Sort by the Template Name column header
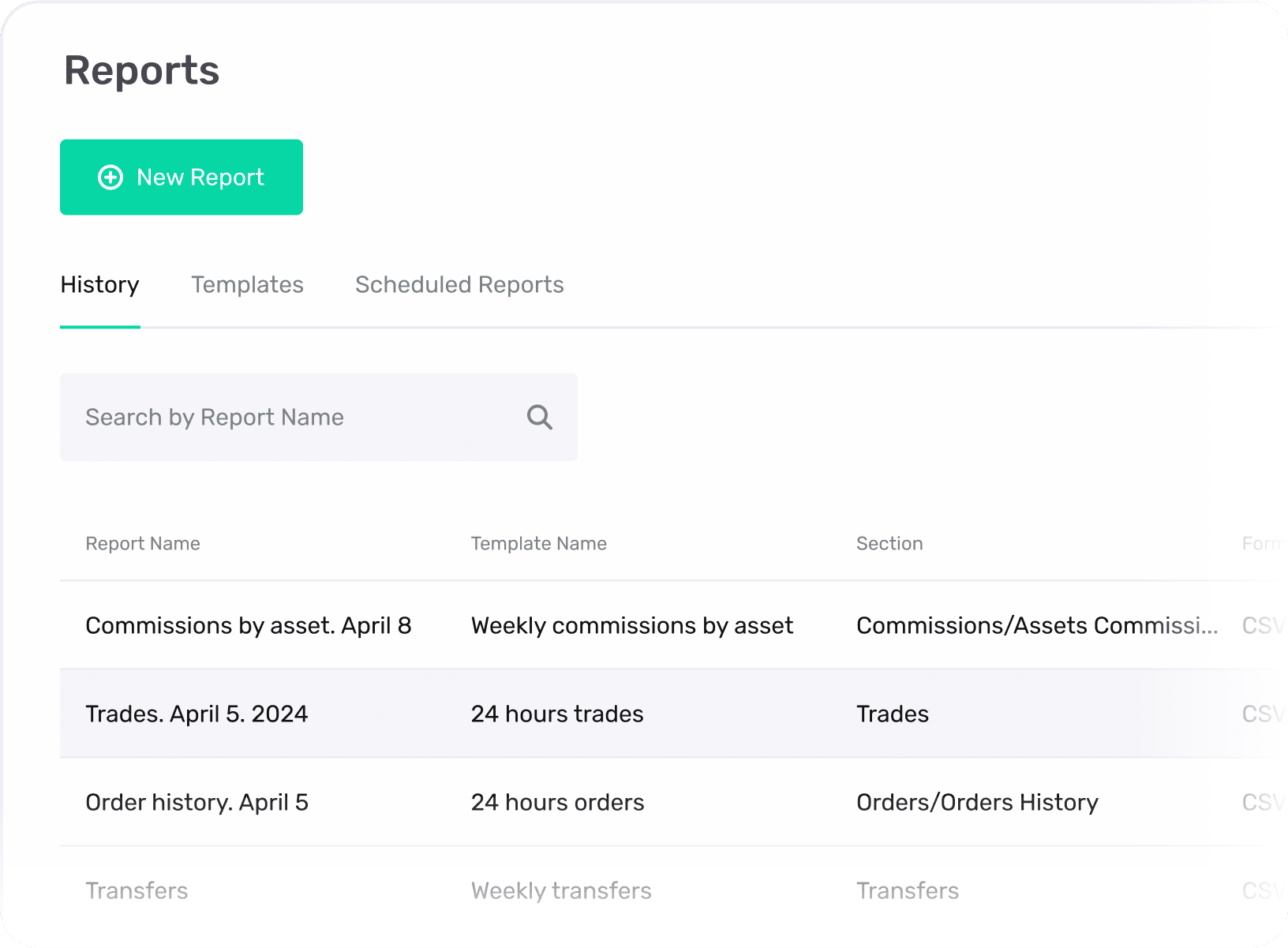The image size is (1288, 948). tap(538, 543)
